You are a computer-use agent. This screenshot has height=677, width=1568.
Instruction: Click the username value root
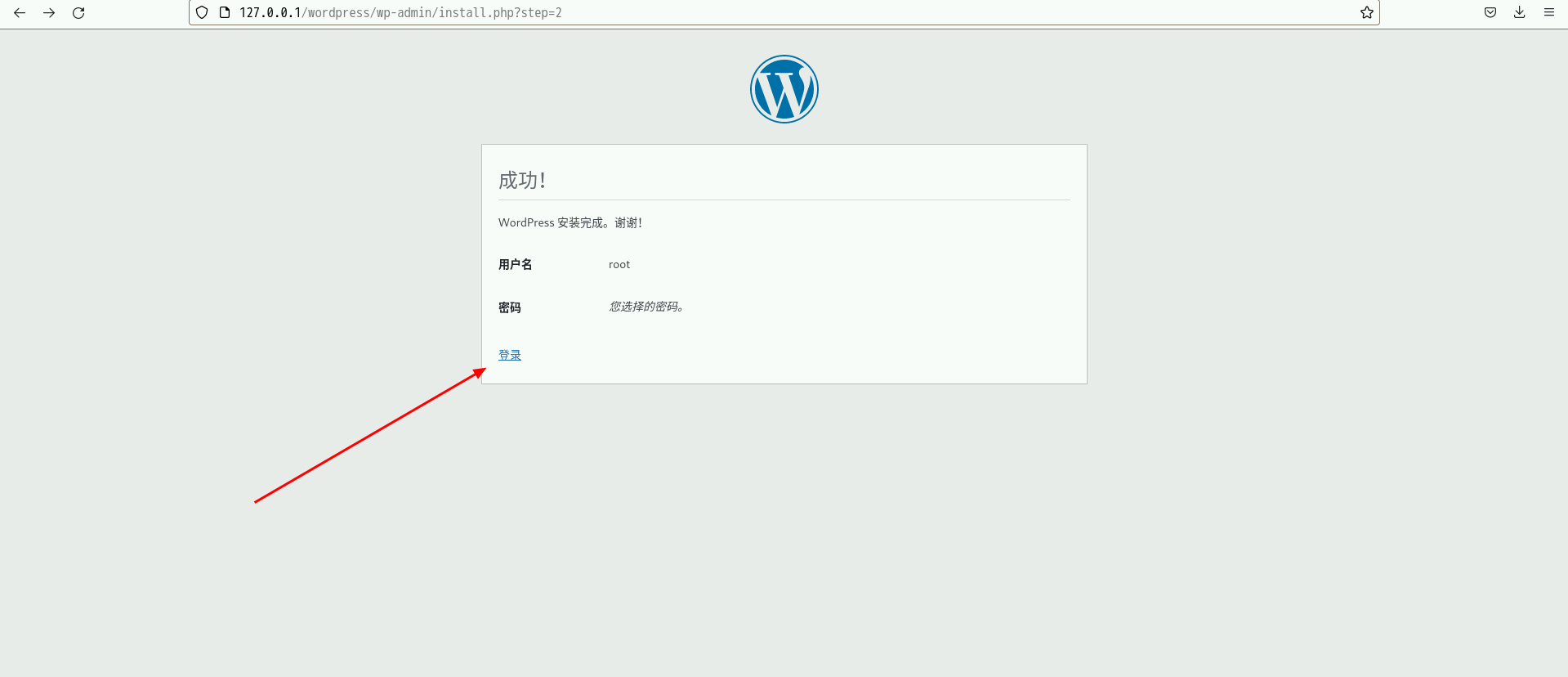[x=619, y=264]
